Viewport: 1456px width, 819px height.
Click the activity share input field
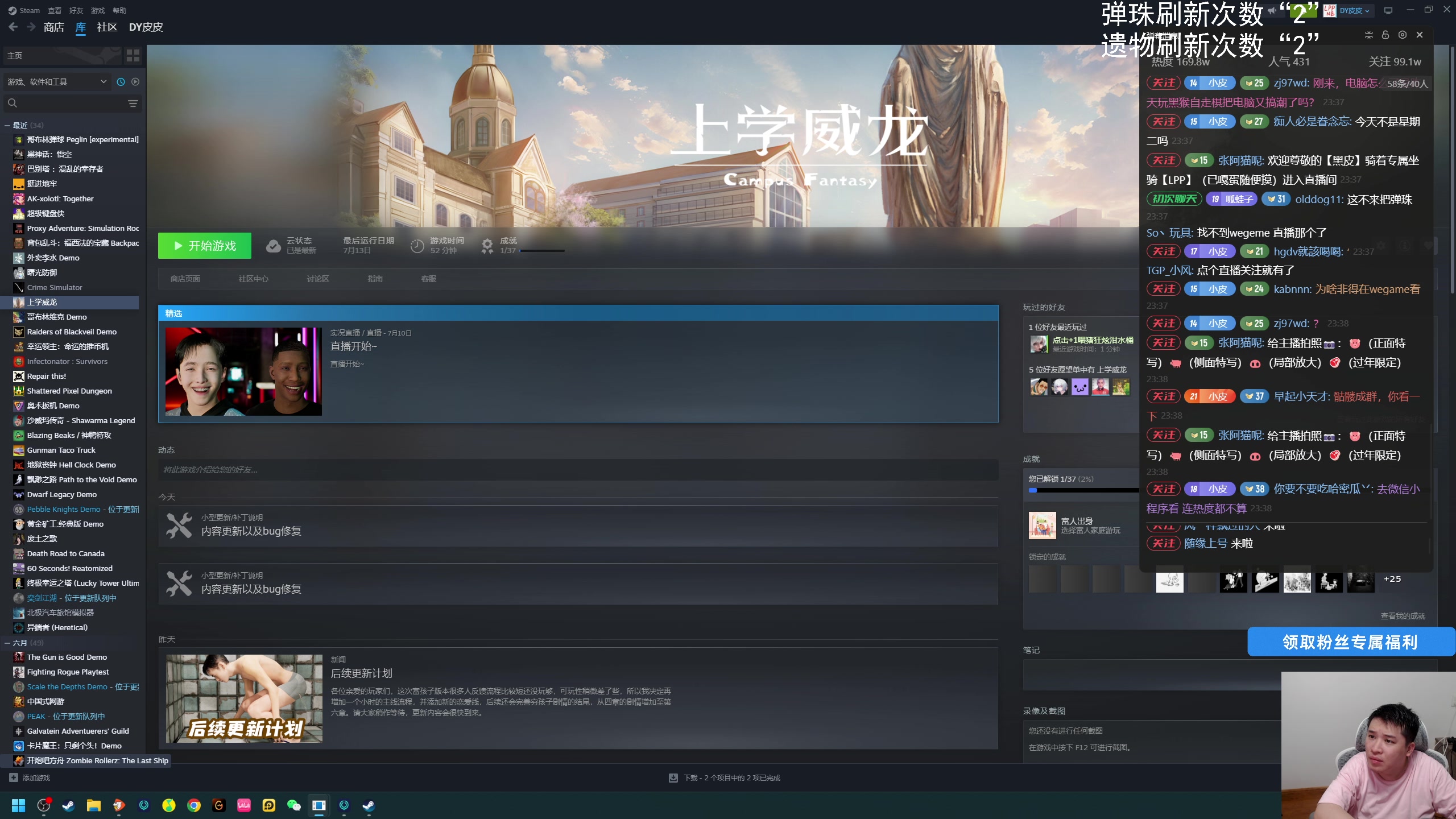(578, 470)
